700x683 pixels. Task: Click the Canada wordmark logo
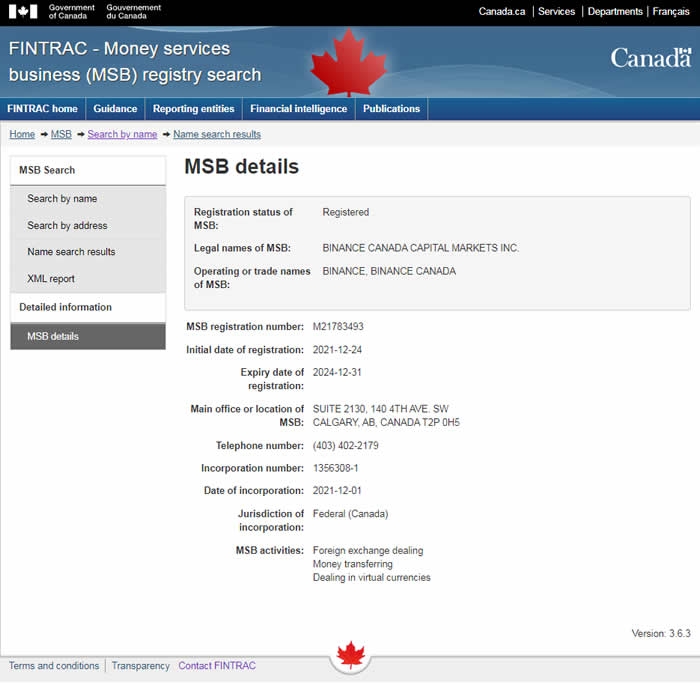coord(651,58)
